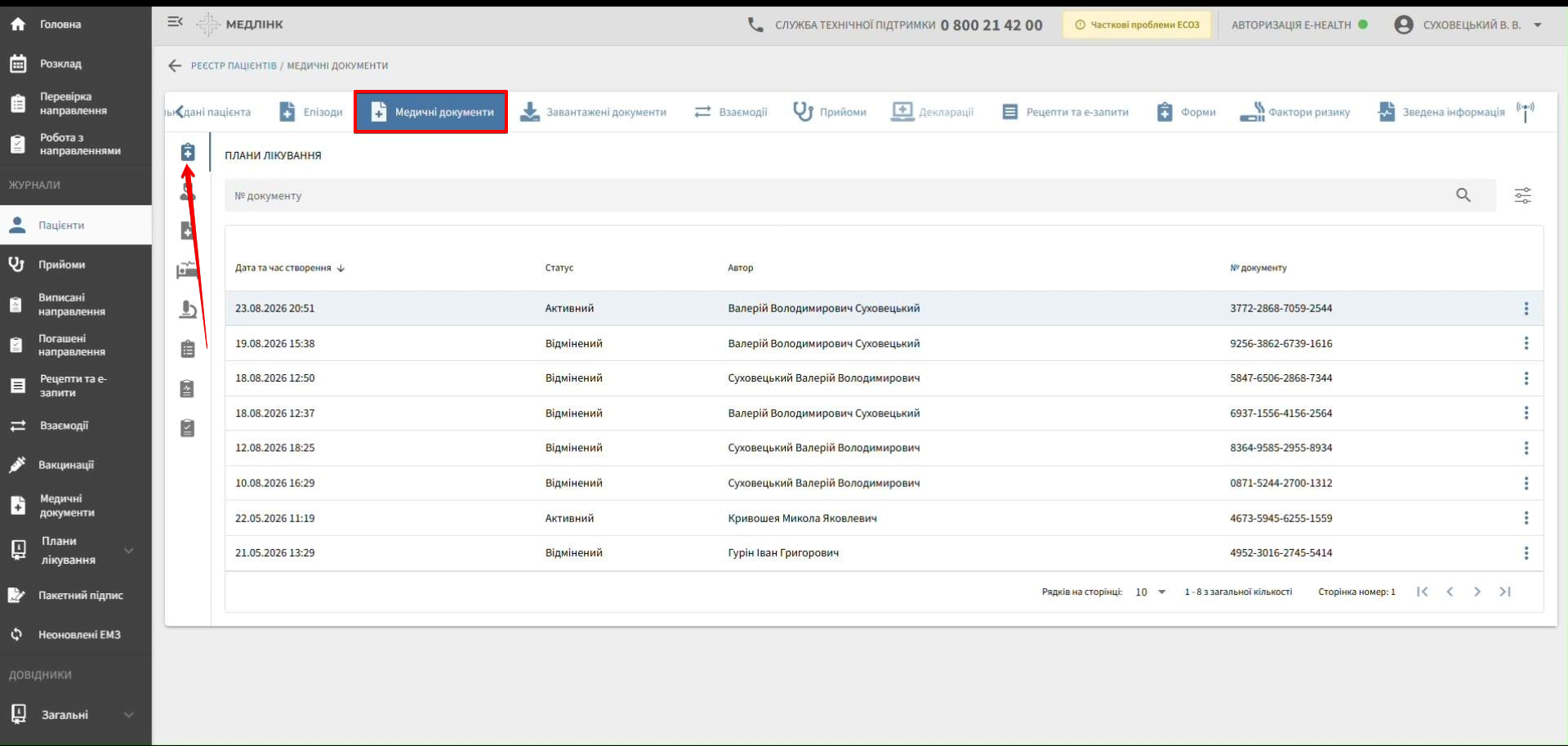Open the filter settings icon next to search
The image size is (1568, 746).
(x=1522, y=195)
